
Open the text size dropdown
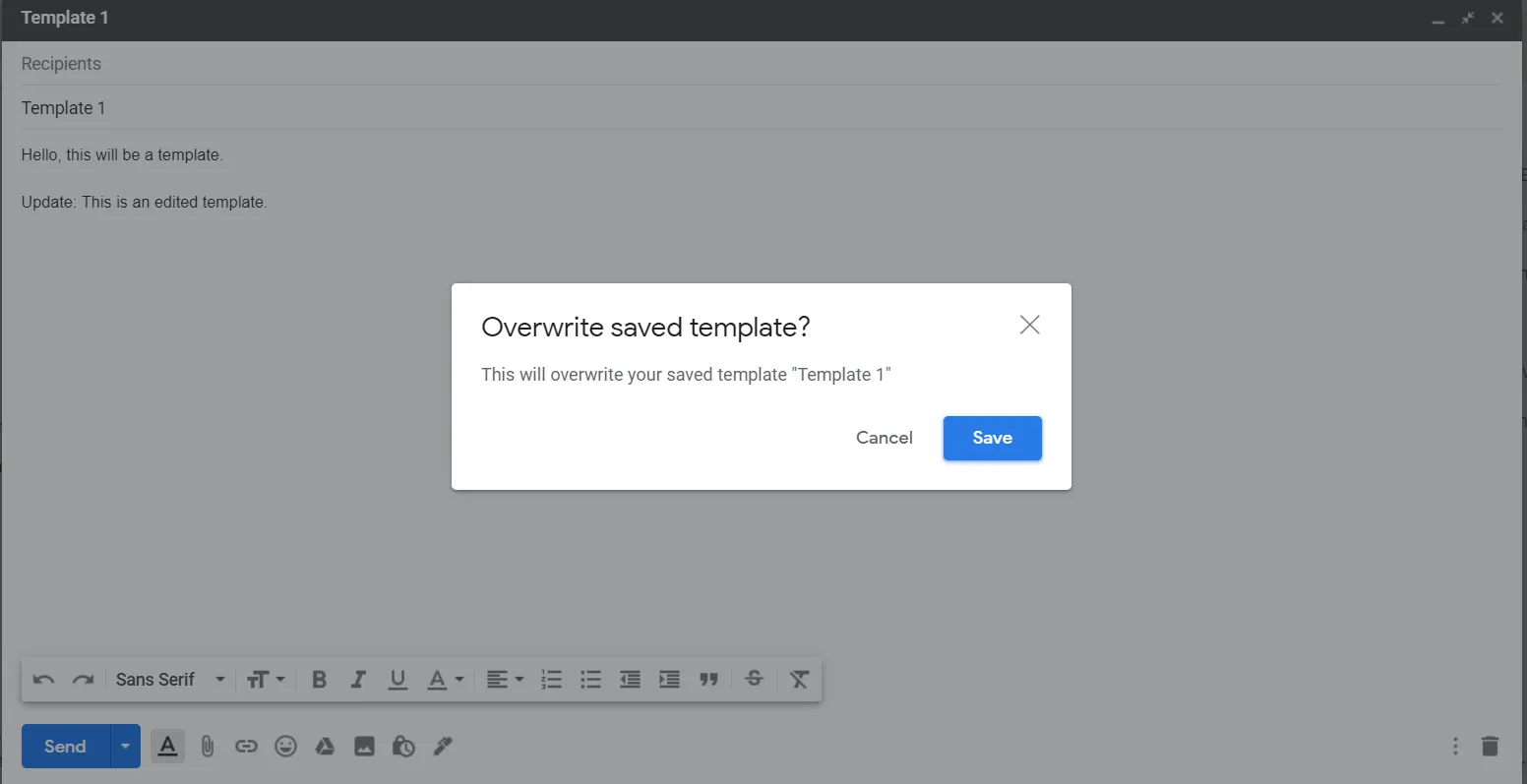(x=266, y=680)
